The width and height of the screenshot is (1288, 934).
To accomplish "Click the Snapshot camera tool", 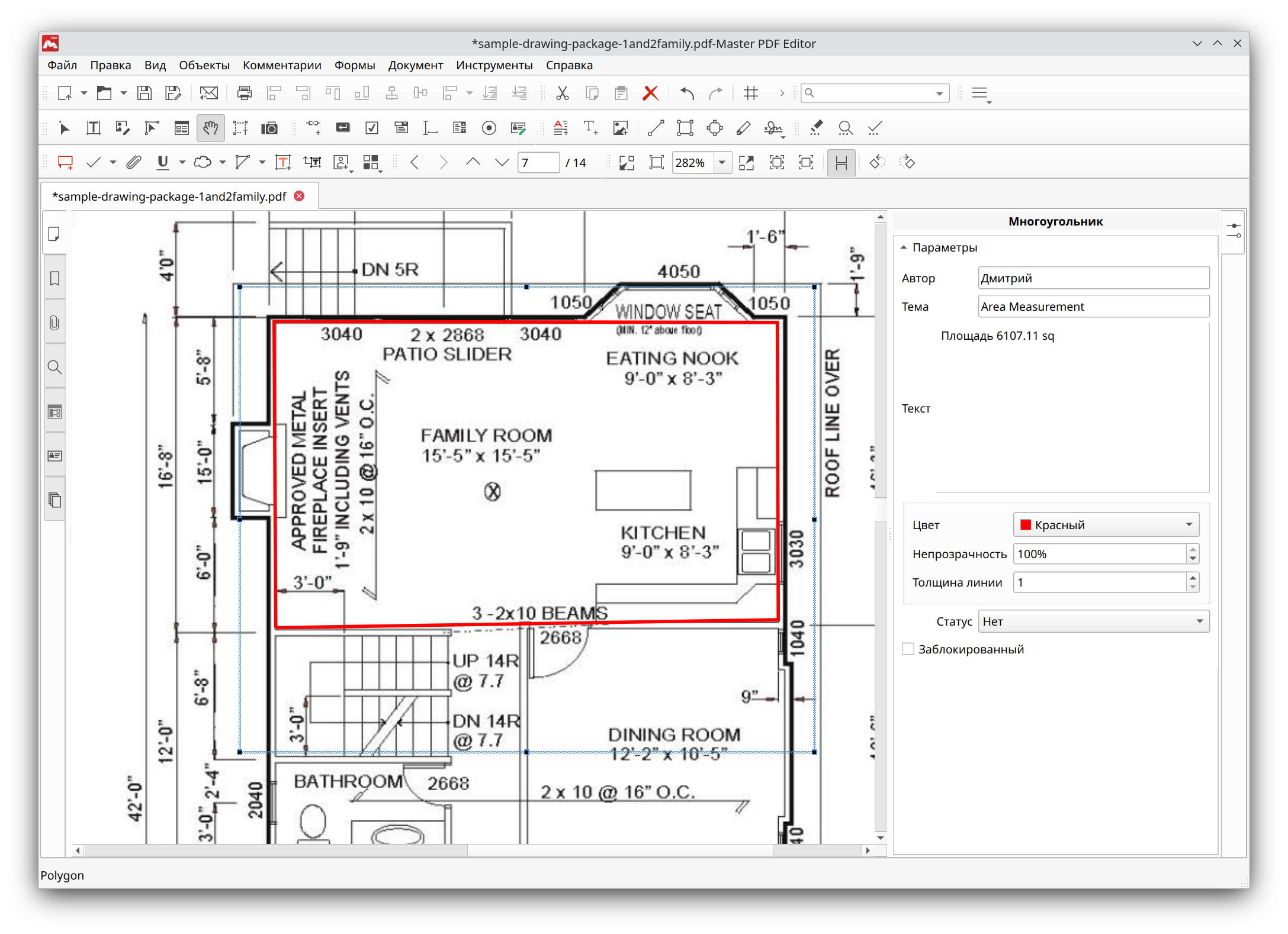I will coord(269,128).
